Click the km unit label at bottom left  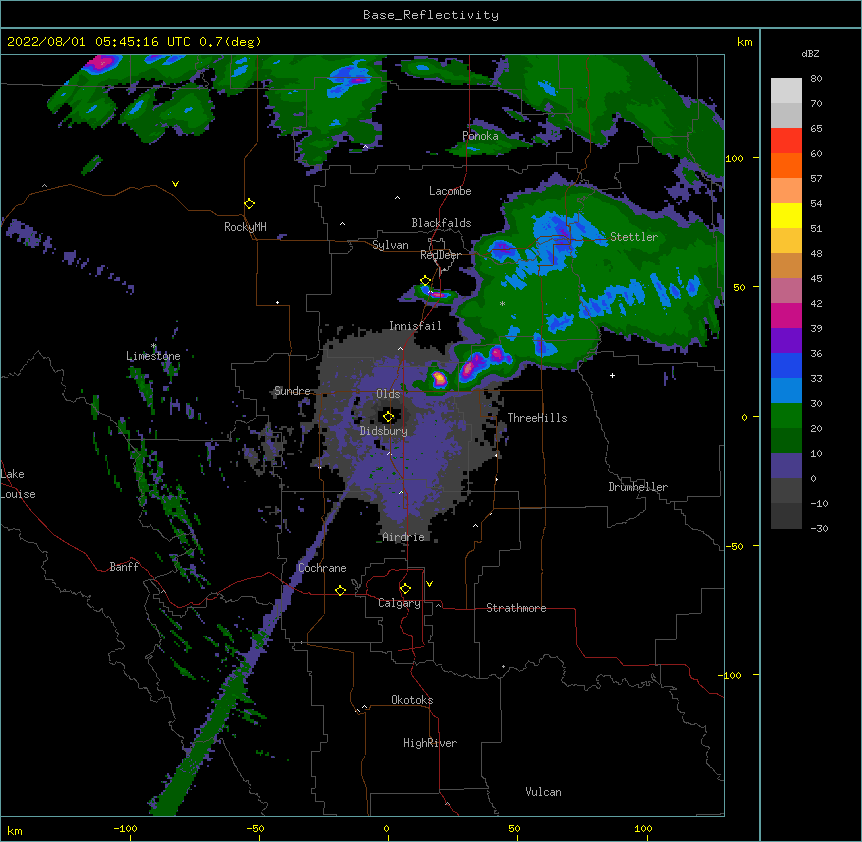14,831
